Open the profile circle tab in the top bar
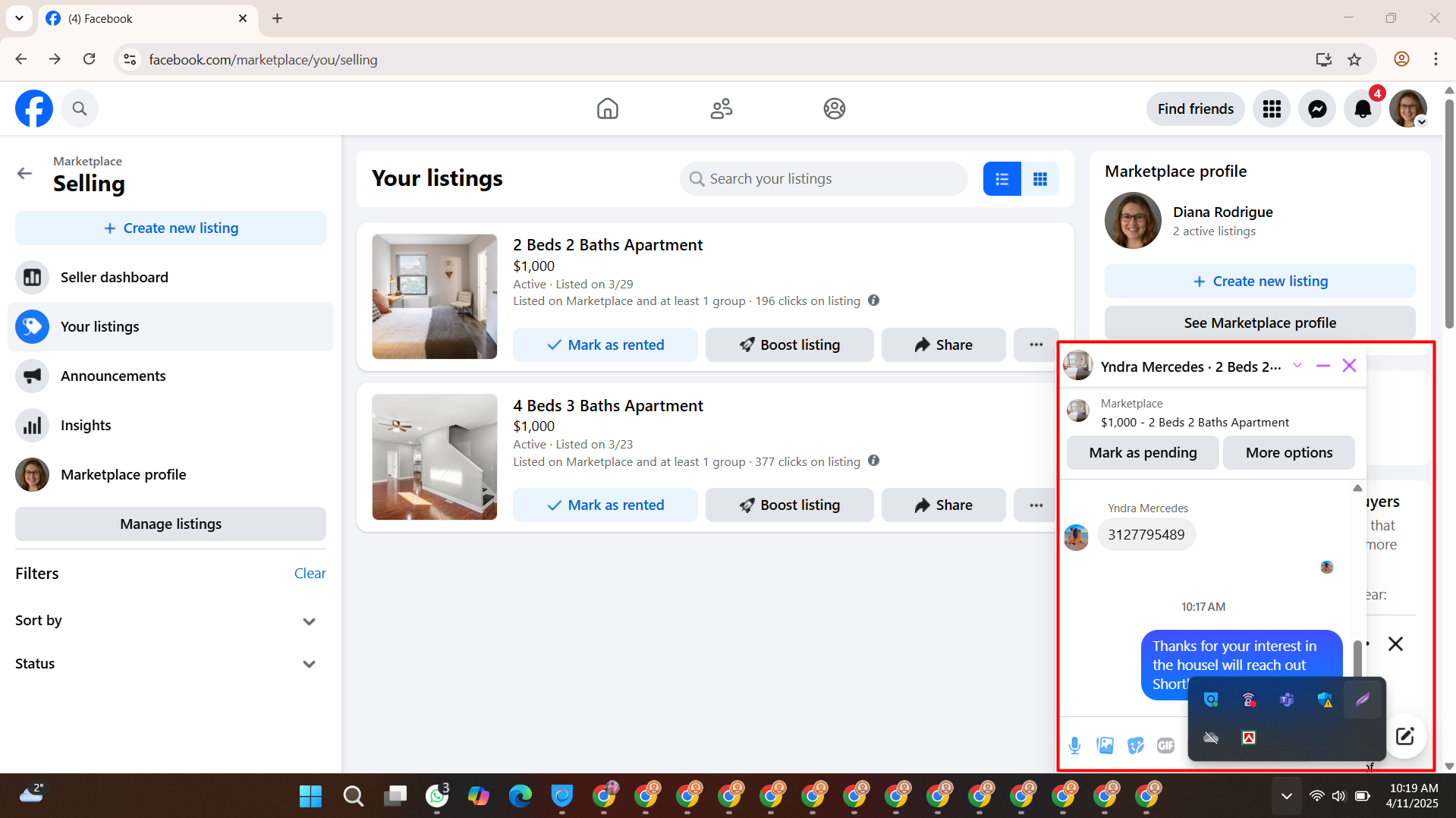The height and width of the screenshot is (818, 1456). (835, 109)
